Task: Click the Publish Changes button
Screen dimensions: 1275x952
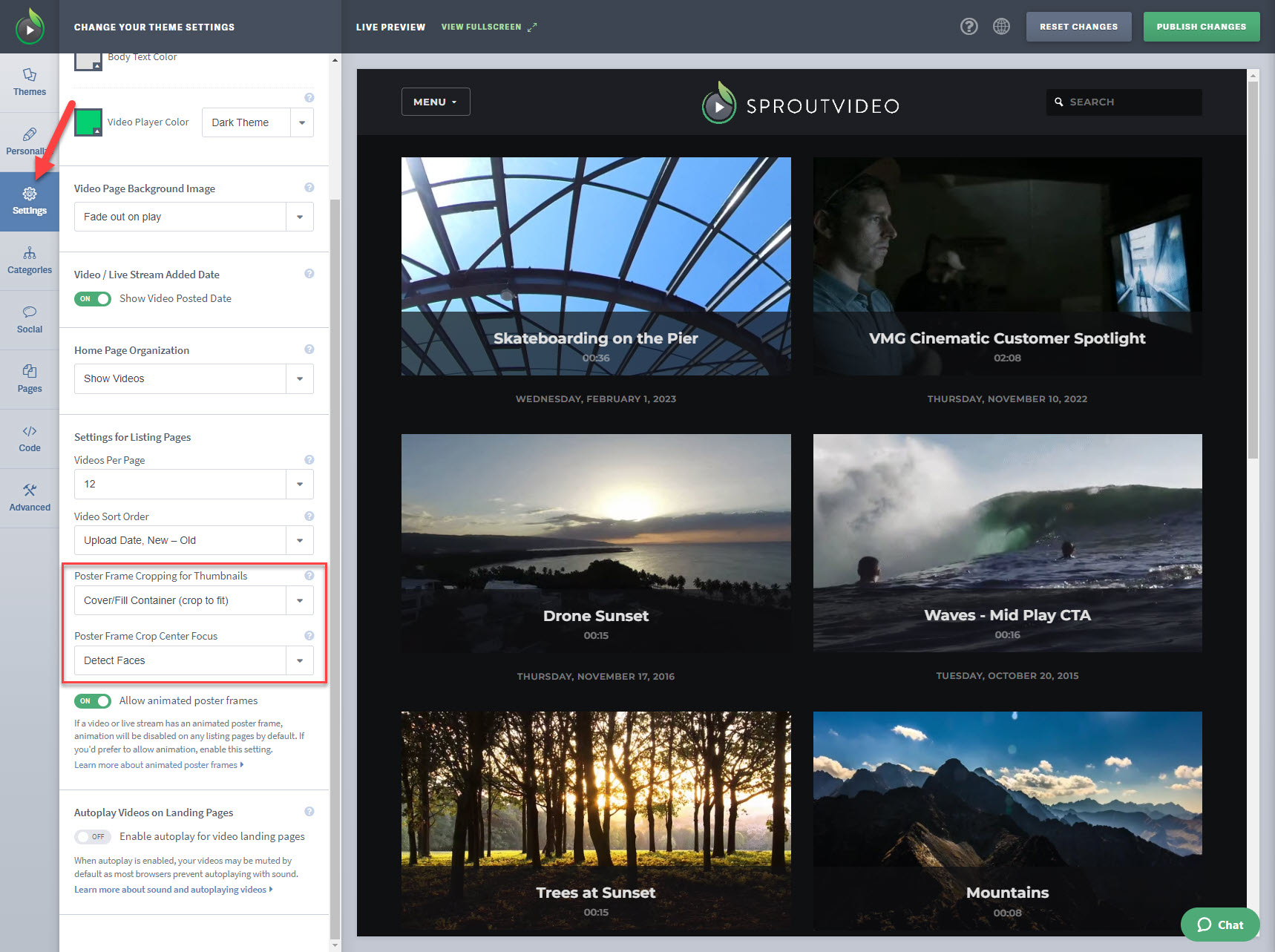Action: (1201, 27)
